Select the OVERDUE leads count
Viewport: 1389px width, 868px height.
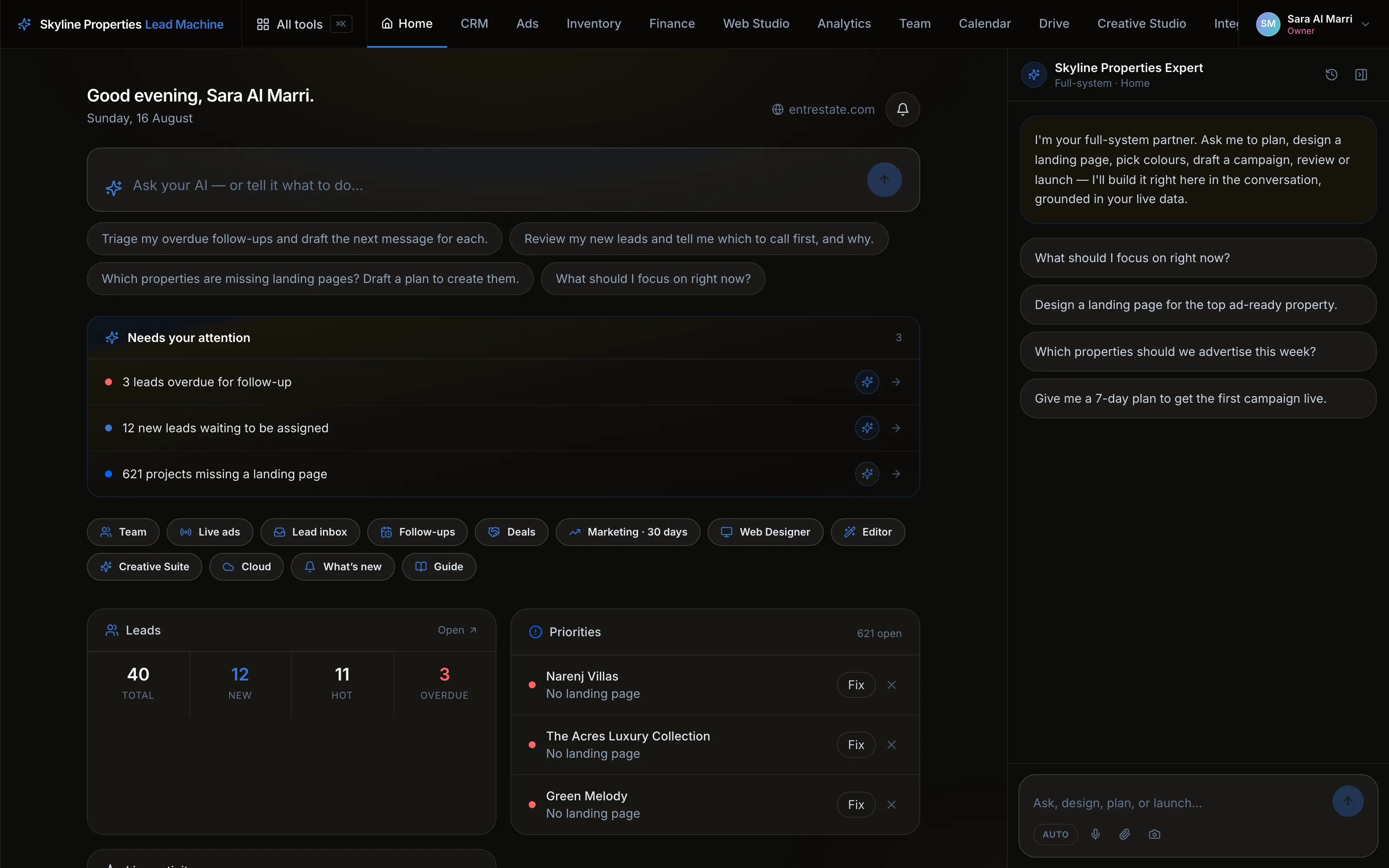(444, 684)
